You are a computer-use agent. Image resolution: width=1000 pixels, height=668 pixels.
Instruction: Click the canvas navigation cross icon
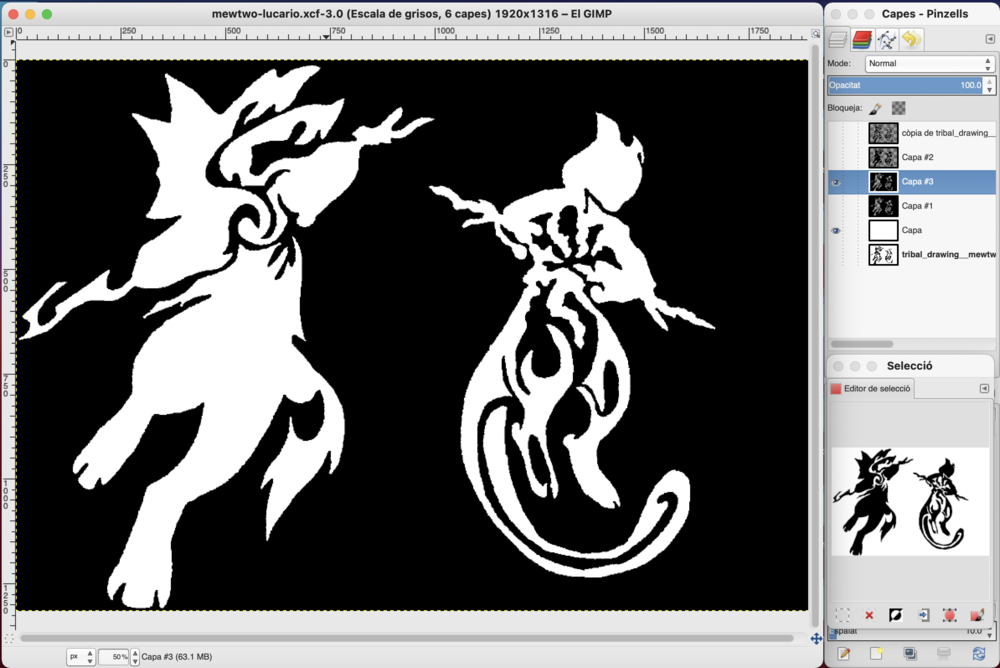pyautogui.click(x=816, y=639)
